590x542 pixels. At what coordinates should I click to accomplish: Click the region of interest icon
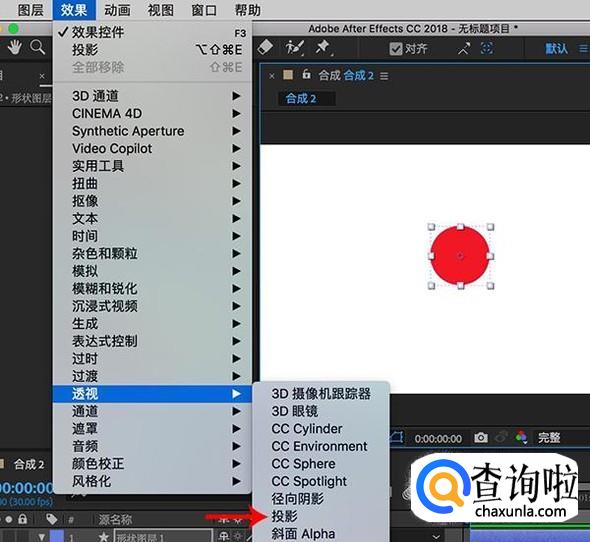(x=396, y=437)
